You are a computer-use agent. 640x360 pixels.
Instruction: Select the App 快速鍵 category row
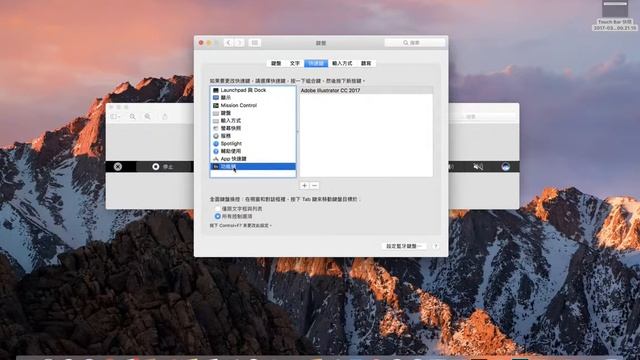253,159
